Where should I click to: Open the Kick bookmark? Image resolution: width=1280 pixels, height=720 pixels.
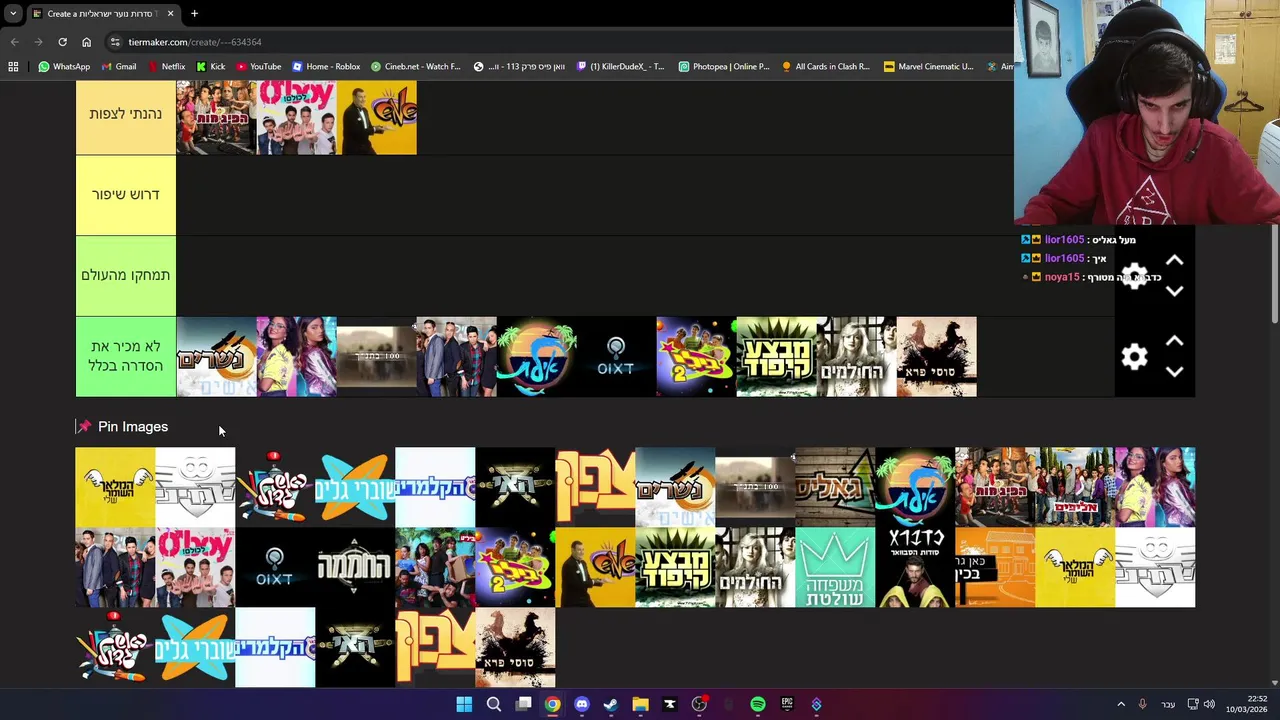[x=210, y=67]
